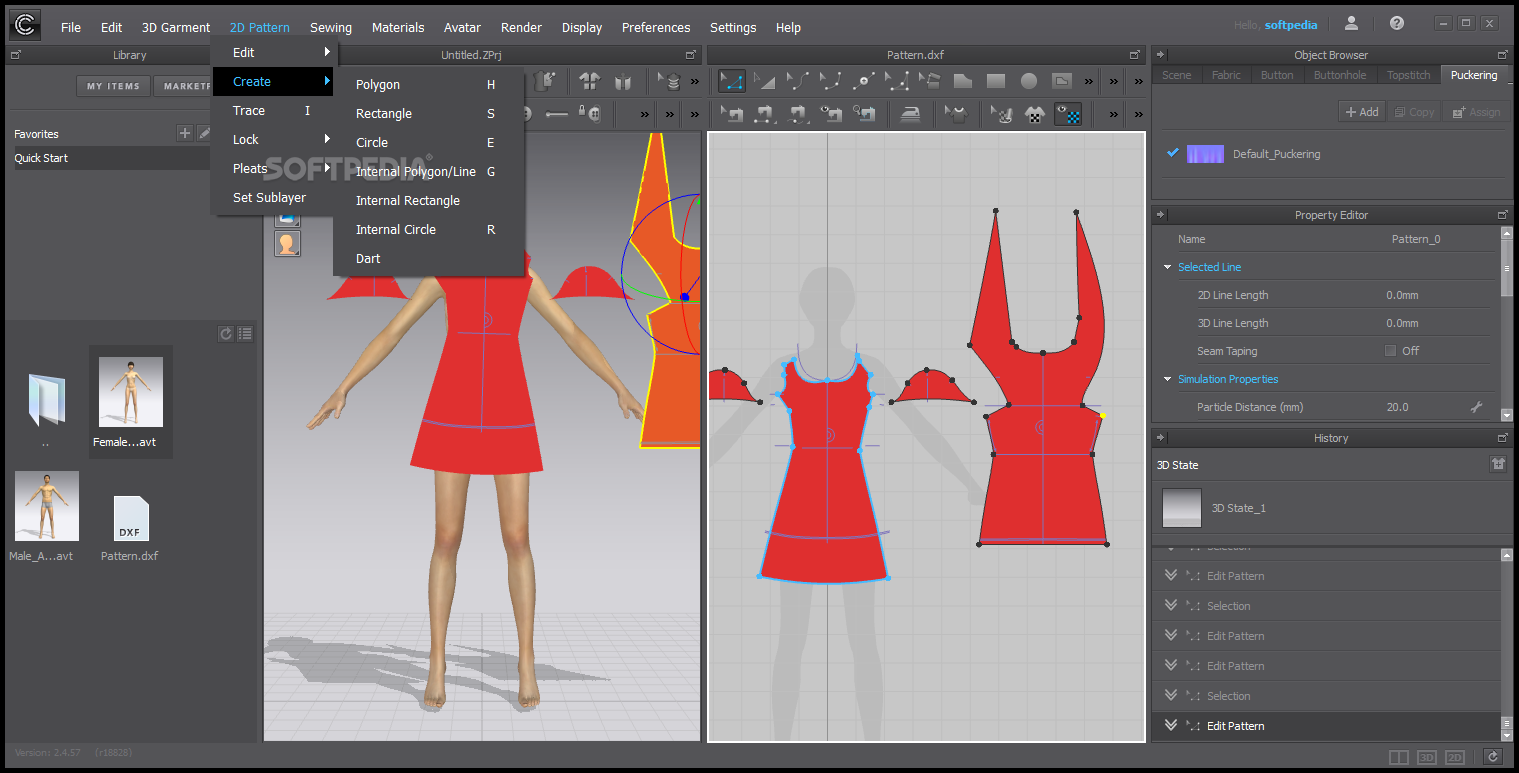Select the Edit Curvature tool
Viewport: 1519px width, 773px height.
click(797, 81)
